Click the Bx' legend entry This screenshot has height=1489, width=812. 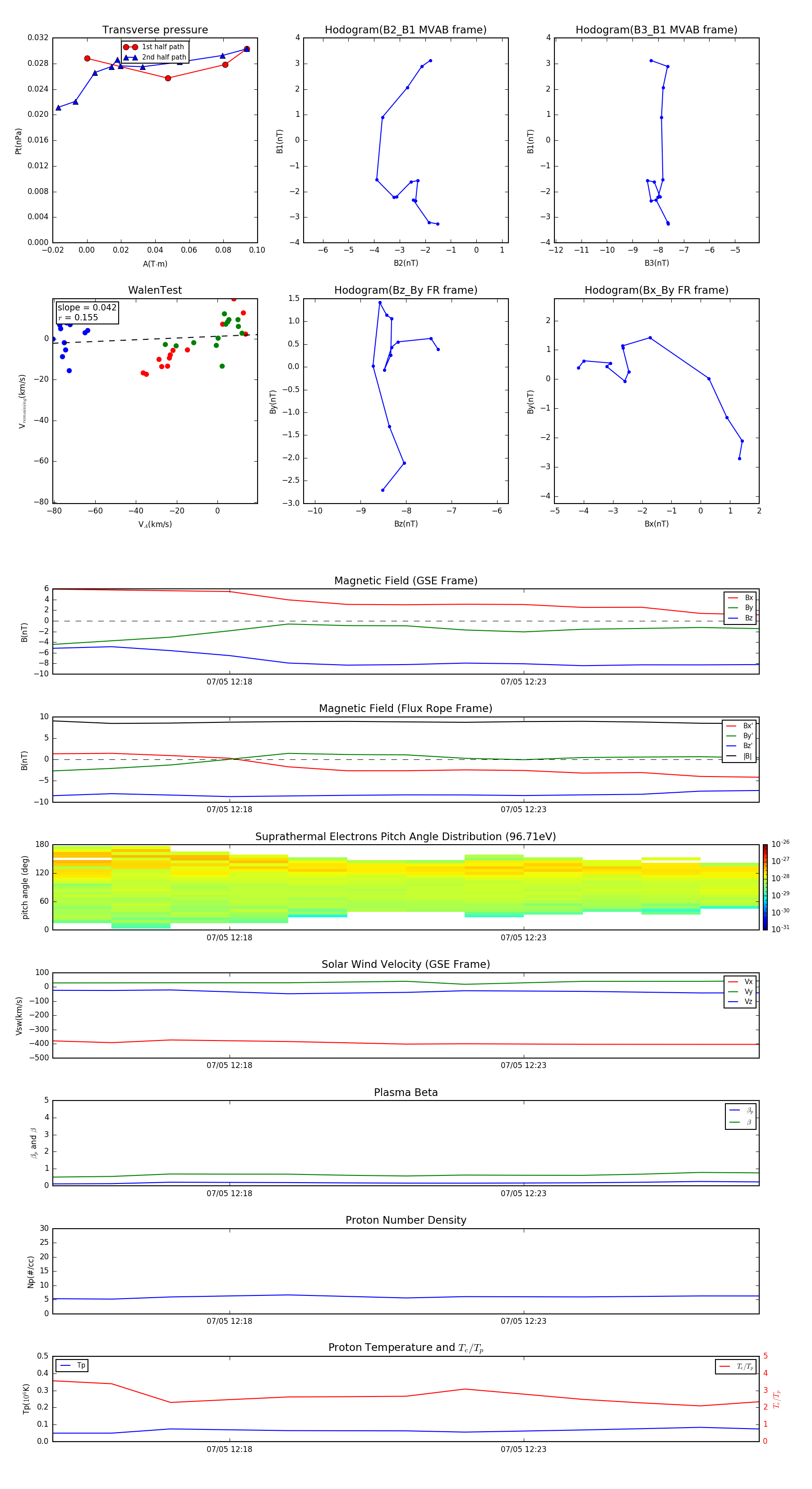739,726
